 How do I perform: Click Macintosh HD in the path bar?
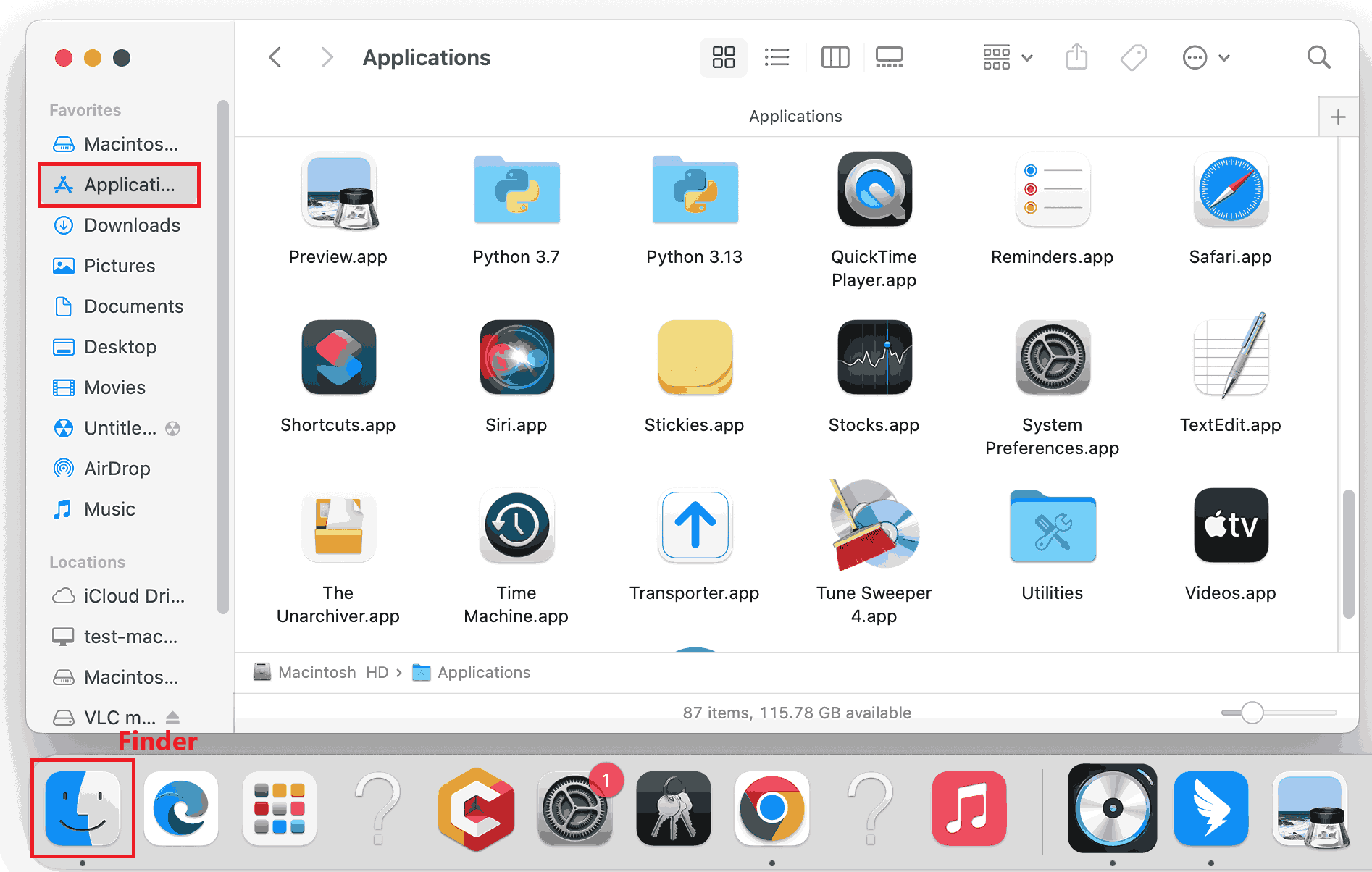pyautogui.click(x=321, y=673)
